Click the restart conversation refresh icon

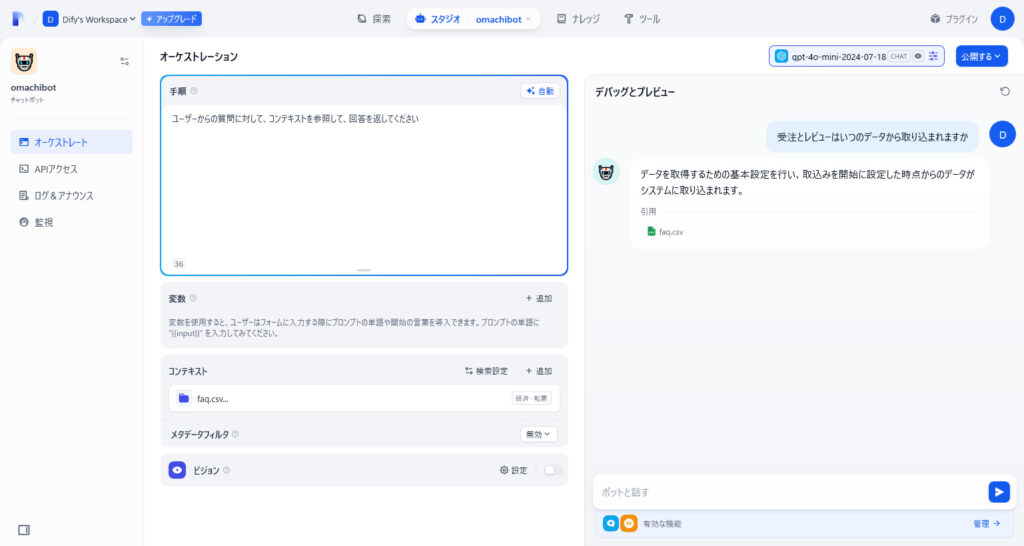1004,92
